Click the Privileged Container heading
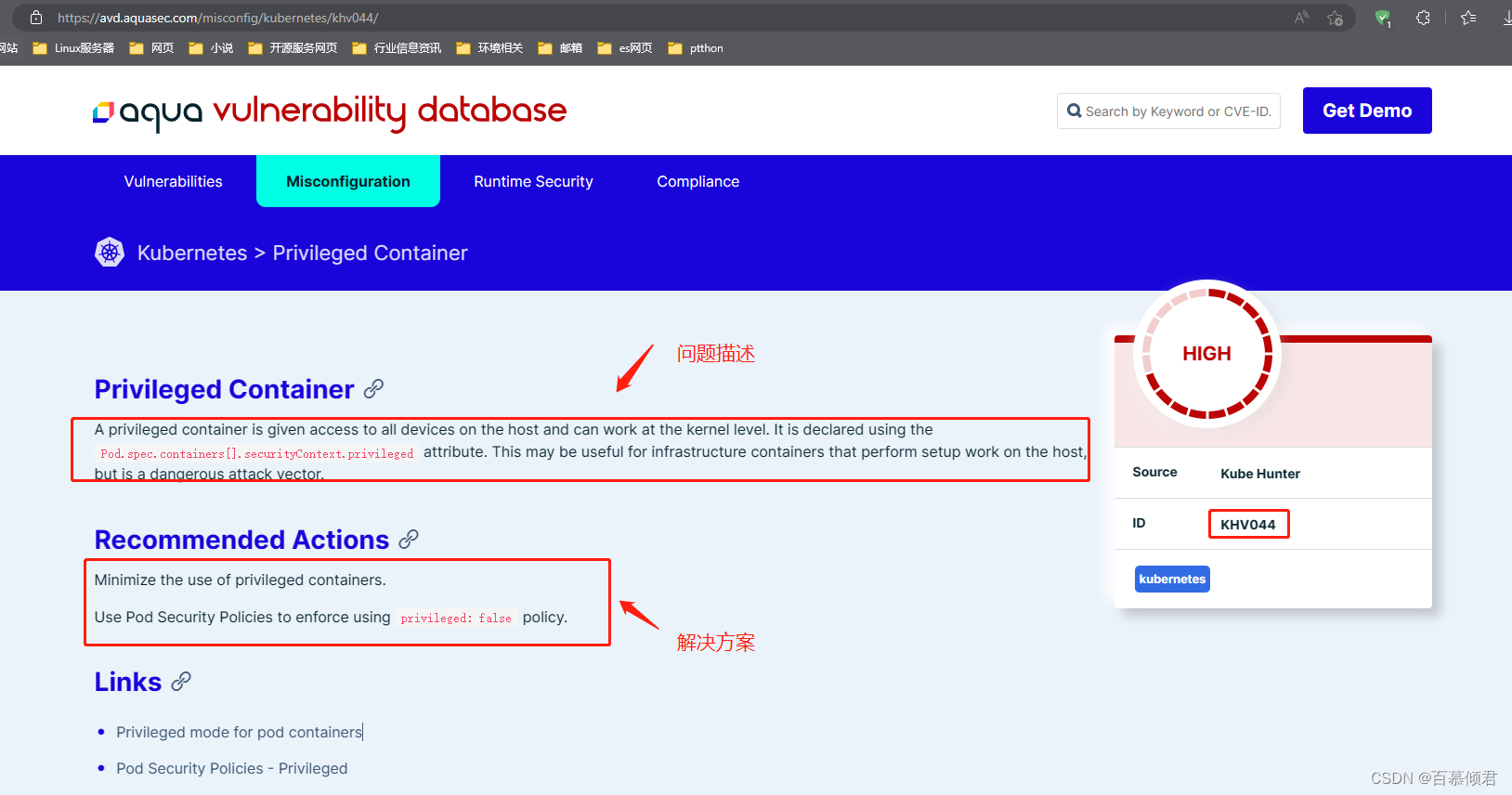 tap(224, 389)
